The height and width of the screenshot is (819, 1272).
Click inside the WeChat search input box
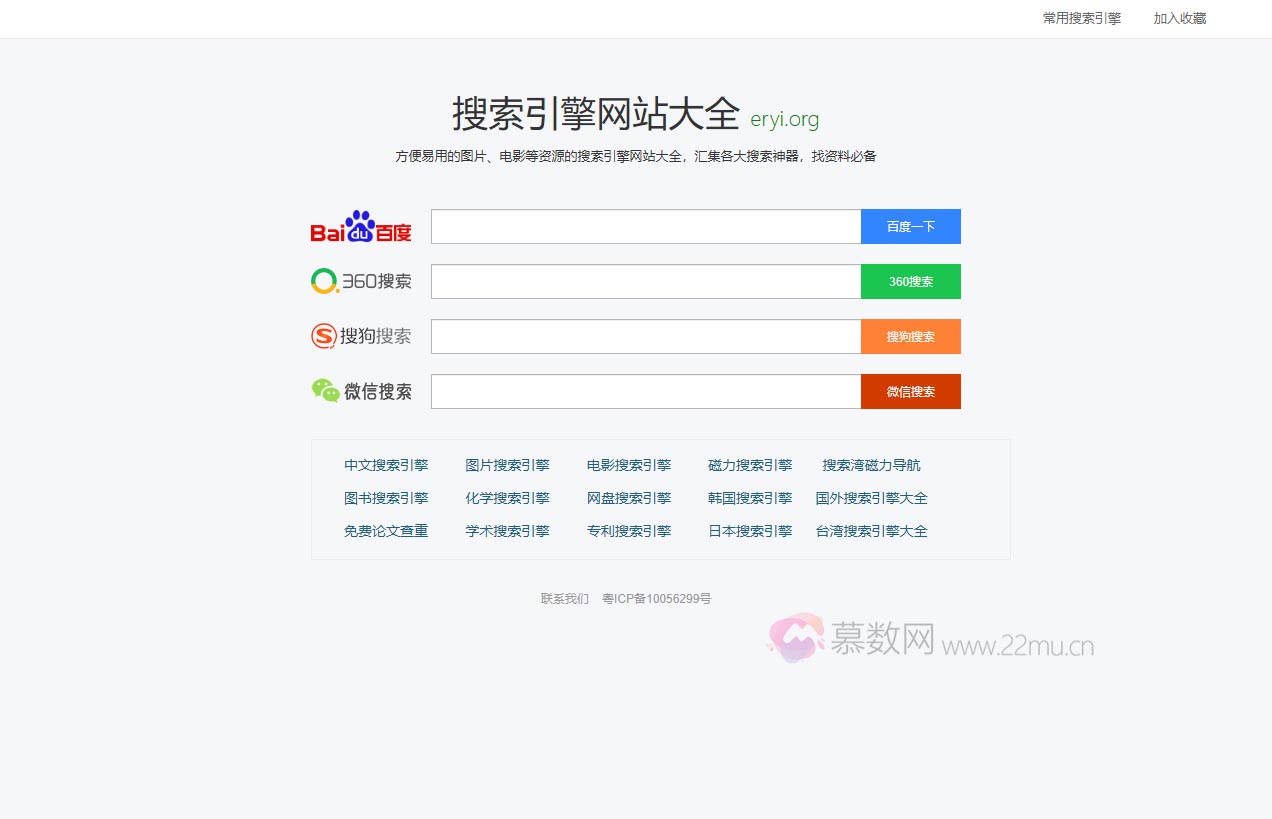645,391
